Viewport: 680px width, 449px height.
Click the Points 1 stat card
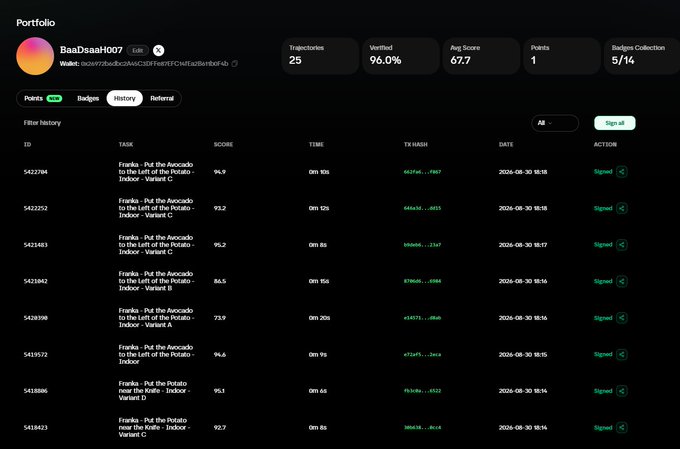[x=562, y=56]
